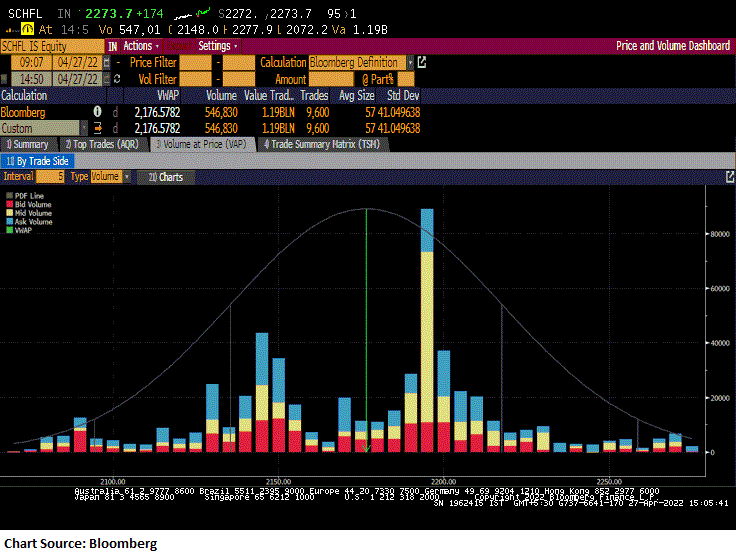Click the info icon in the Bloomberg row
Viewport: 736px width, 555px height.
98,112
